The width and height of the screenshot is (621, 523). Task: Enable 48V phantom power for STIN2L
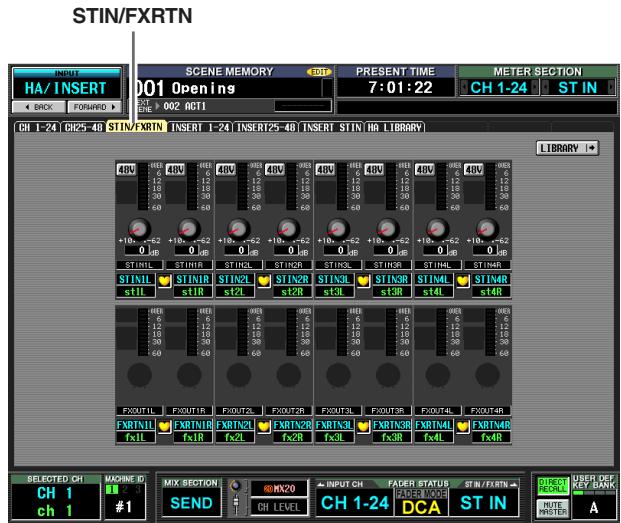pyautogui.click(x=226, y=169)
